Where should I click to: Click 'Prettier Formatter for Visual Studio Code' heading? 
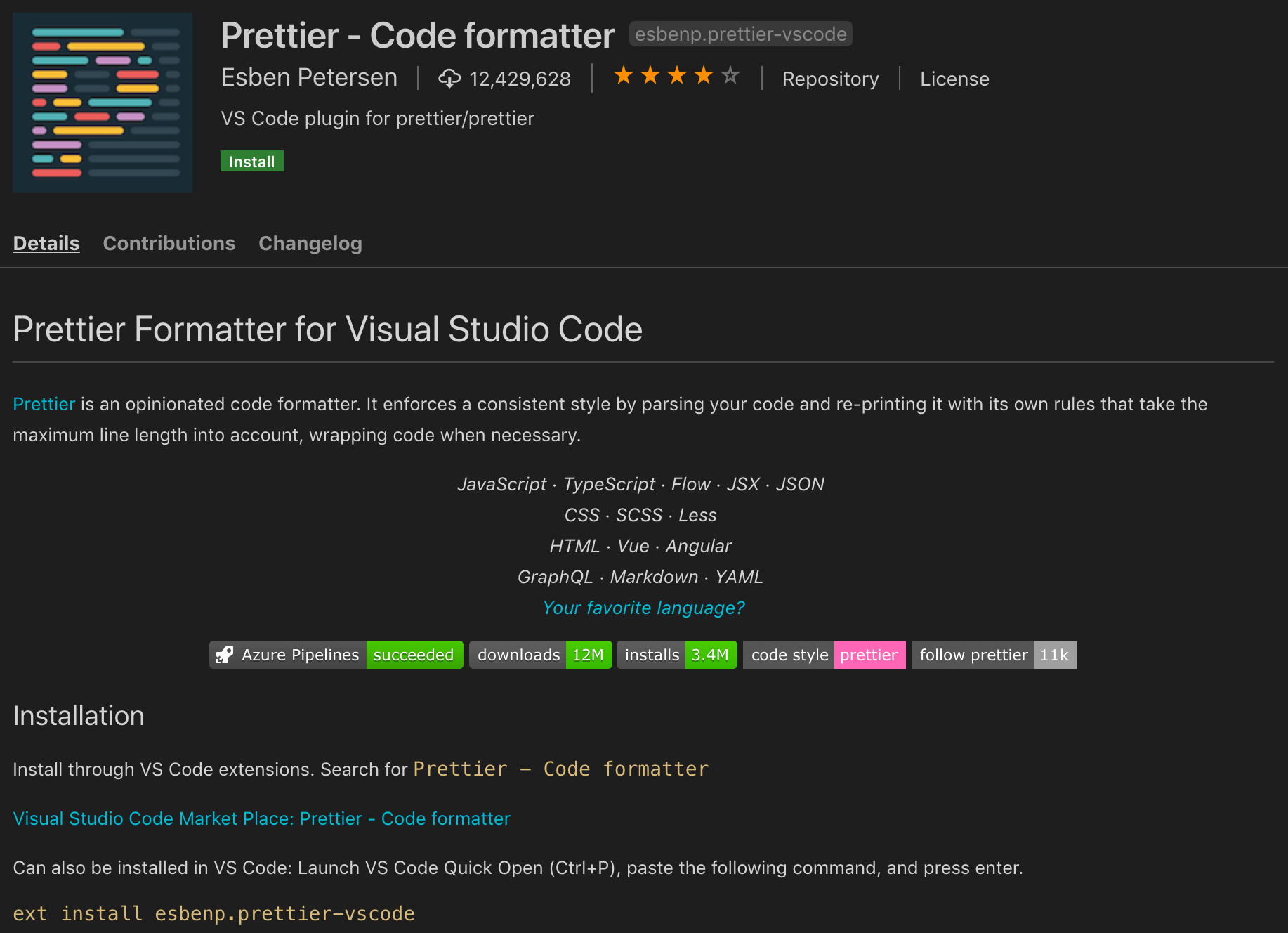328,329
